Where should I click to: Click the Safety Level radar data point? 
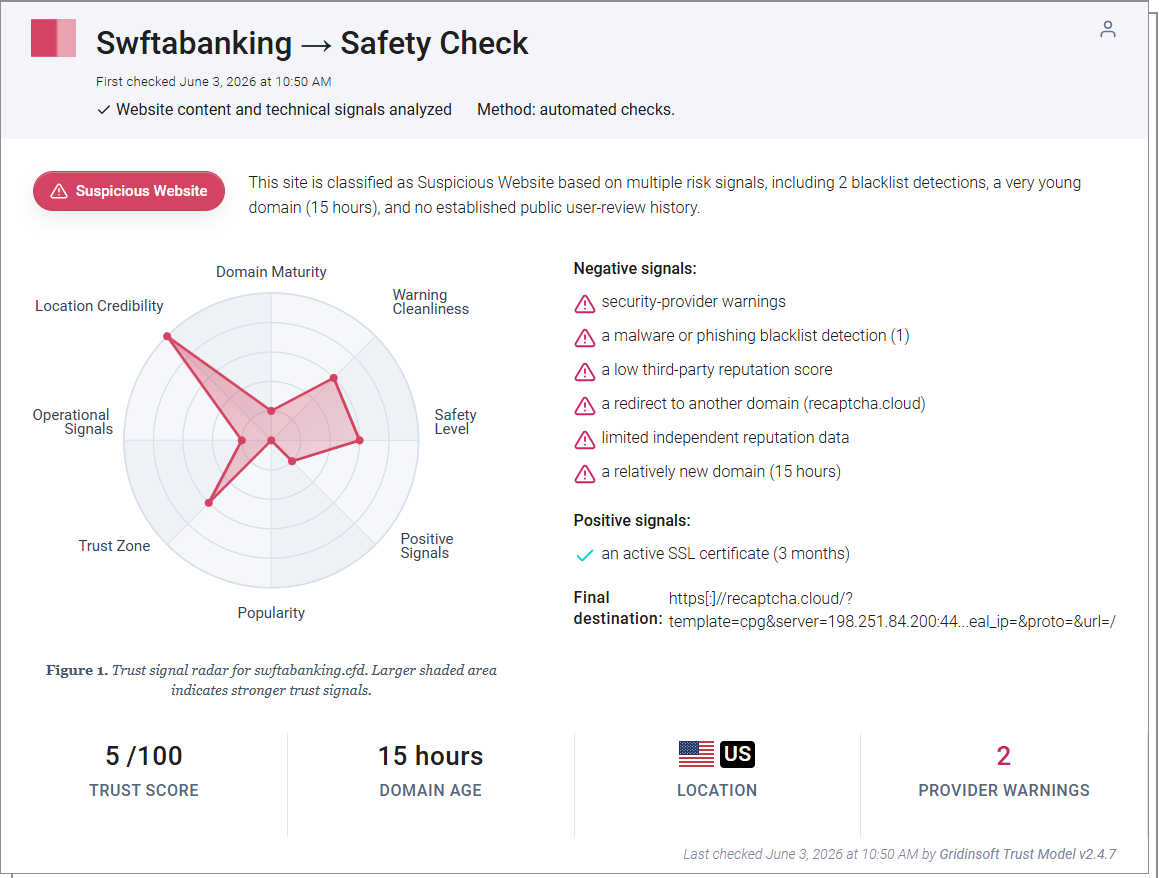[x=360, y=440]
